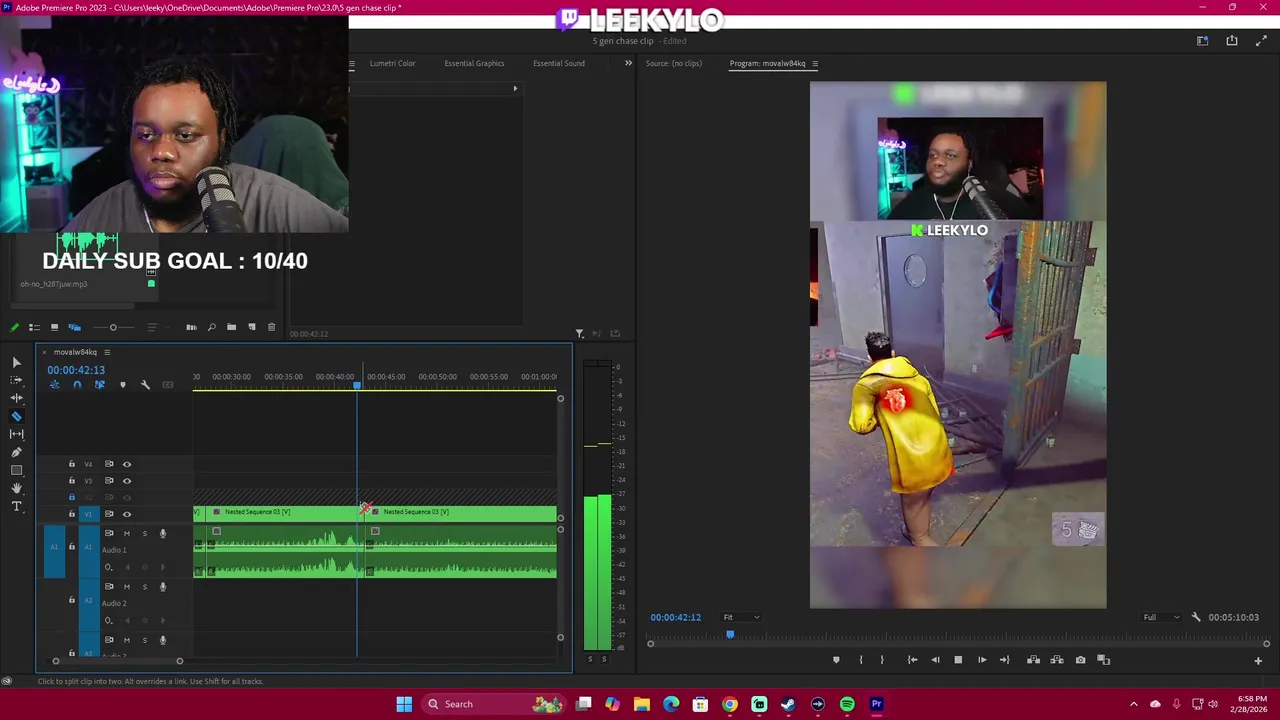Select the Pen tool
The image size is (1280, 720).
pos(17,452)
